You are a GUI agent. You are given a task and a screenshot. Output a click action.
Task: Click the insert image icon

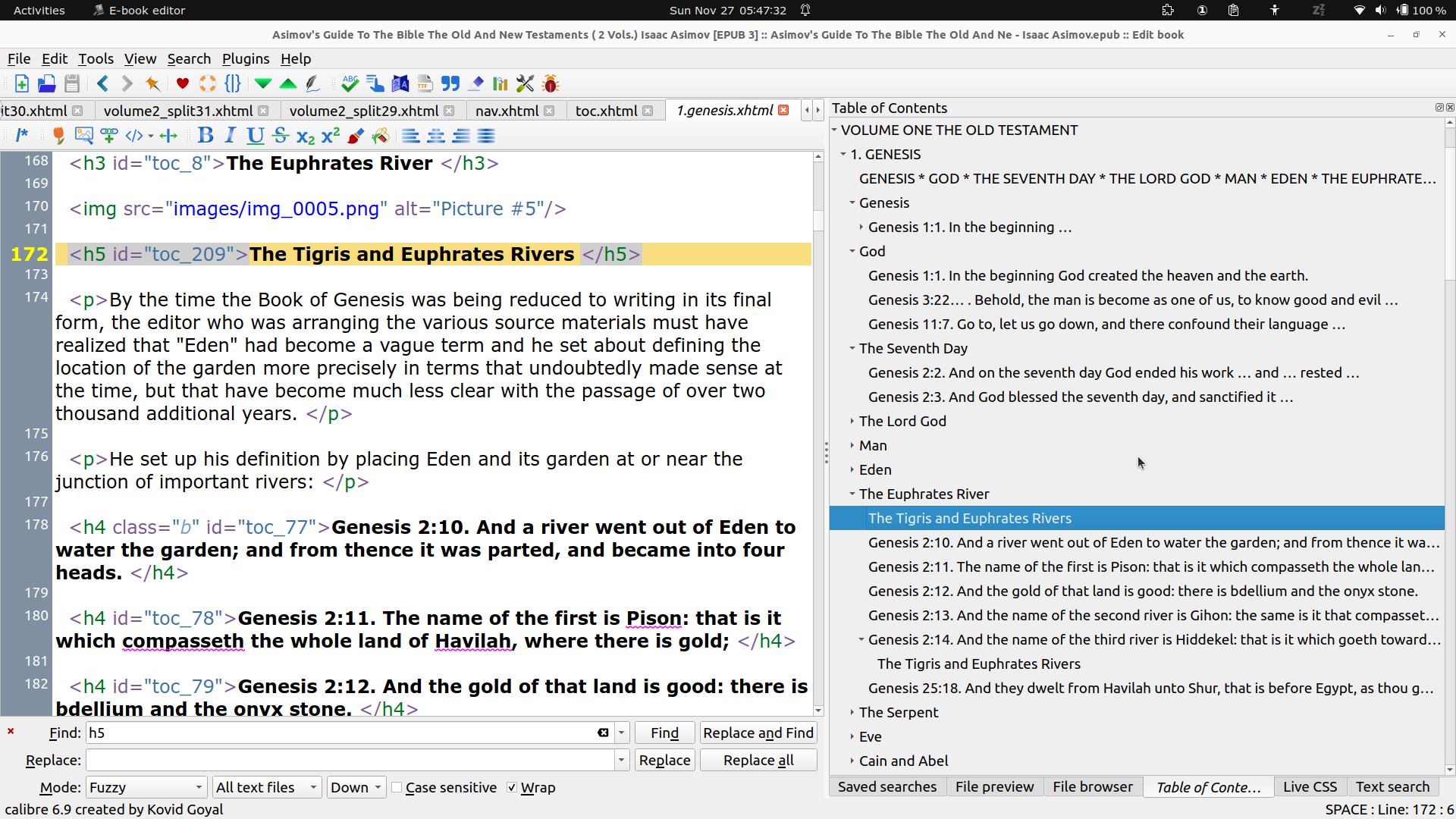[x=83, y=136]
